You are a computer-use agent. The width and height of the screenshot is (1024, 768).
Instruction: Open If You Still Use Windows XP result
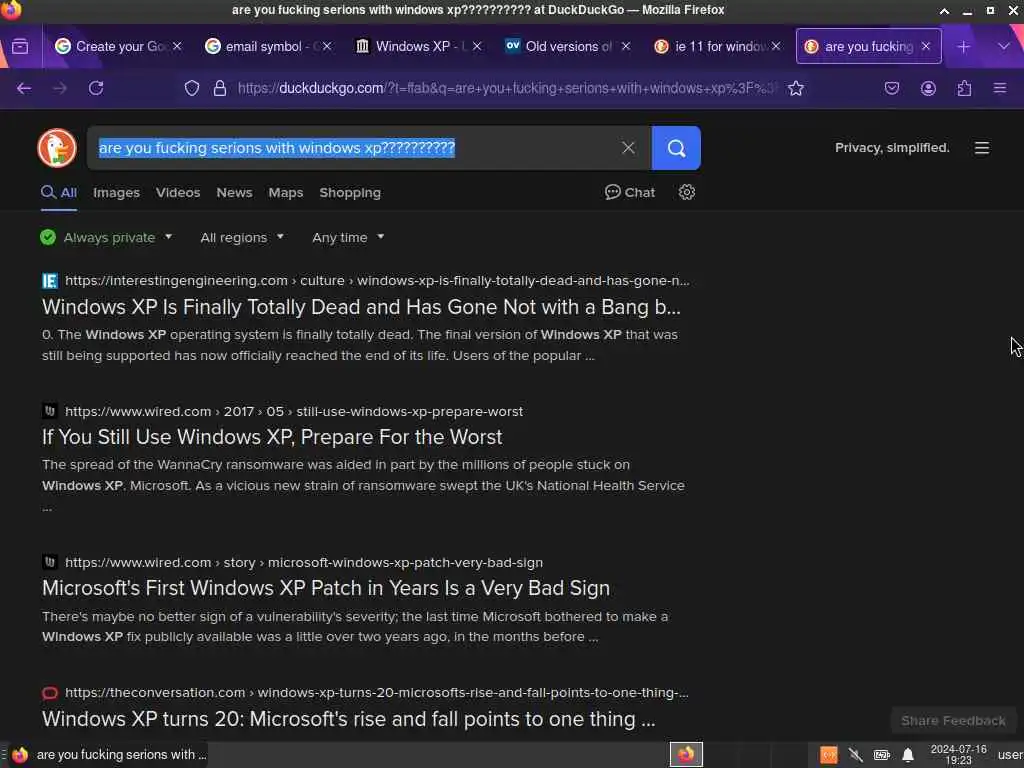(x=272, y=437)
